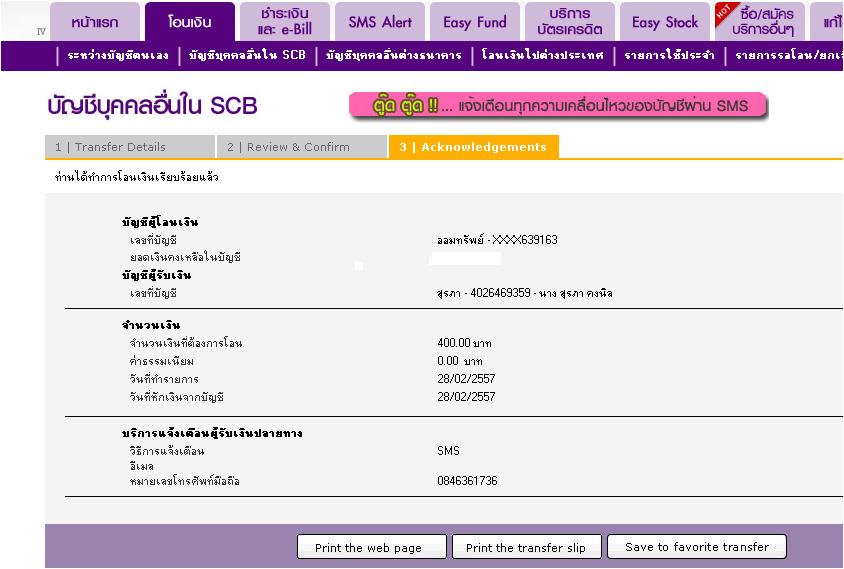The height and width of the screenshot is (569, 844).
Task: Open the Easy Fund tab
Action: coord(475,22)
